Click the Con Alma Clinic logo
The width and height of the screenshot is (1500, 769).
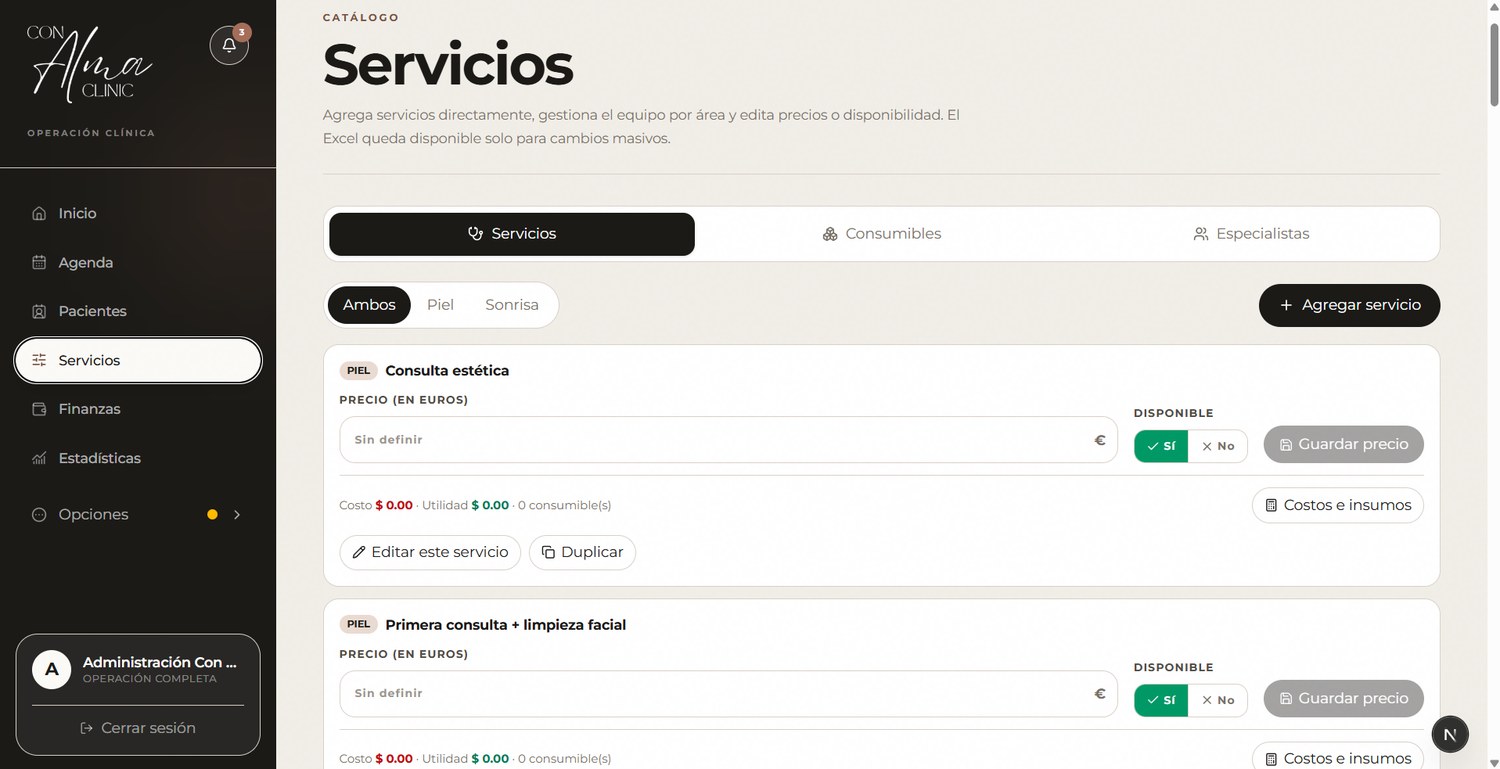pos(89,64)
